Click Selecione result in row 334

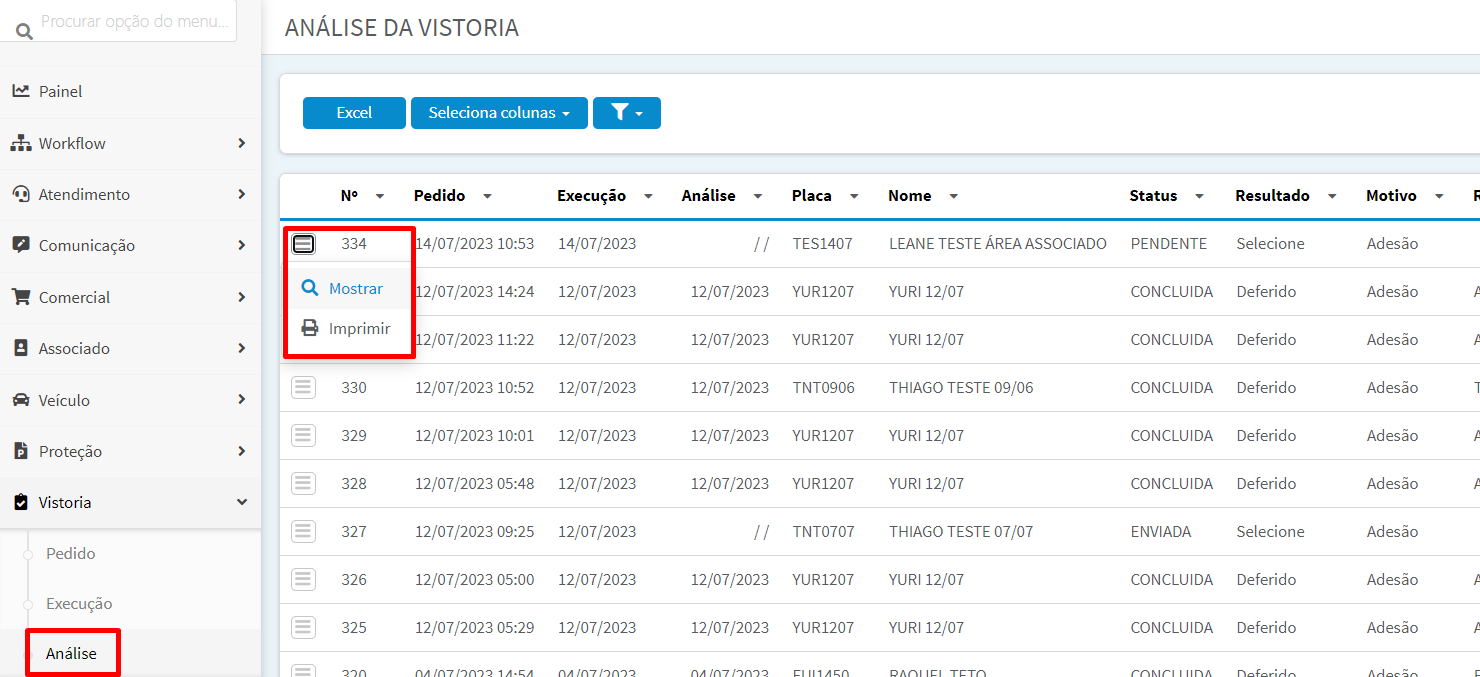pos(1270,244)
